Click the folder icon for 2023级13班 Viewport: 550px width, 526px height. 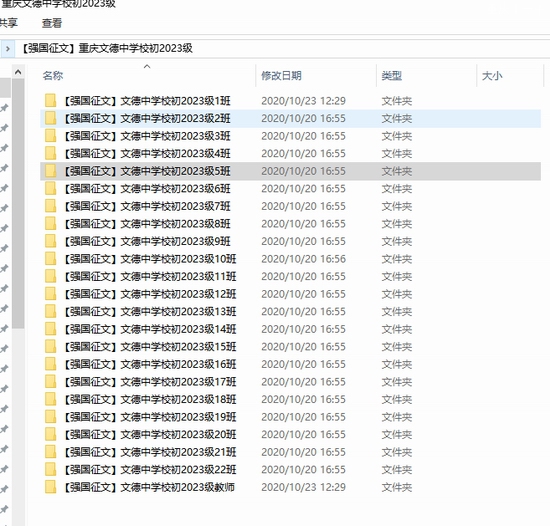tap(51, 311)
